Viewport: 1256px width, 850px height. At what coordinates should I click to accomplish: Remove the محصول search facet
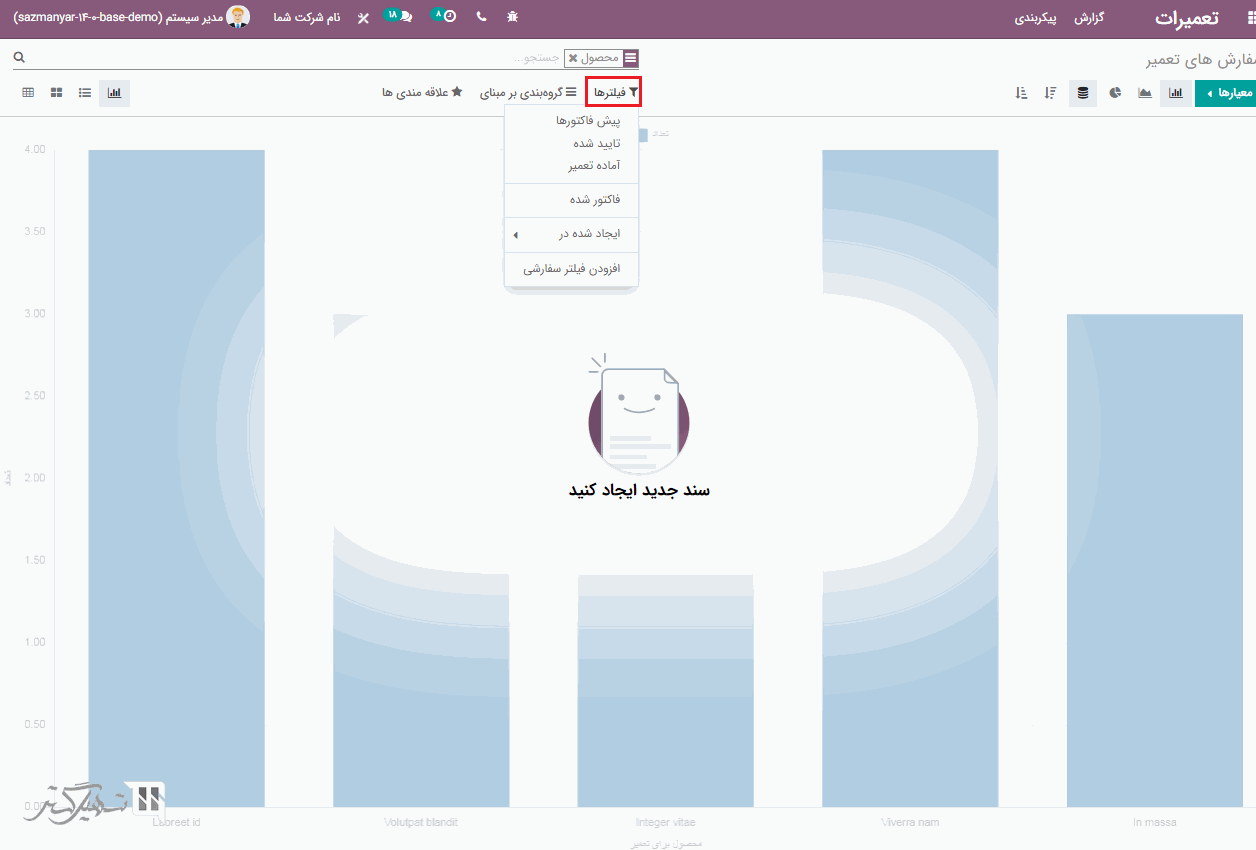(x=573, y=59)
